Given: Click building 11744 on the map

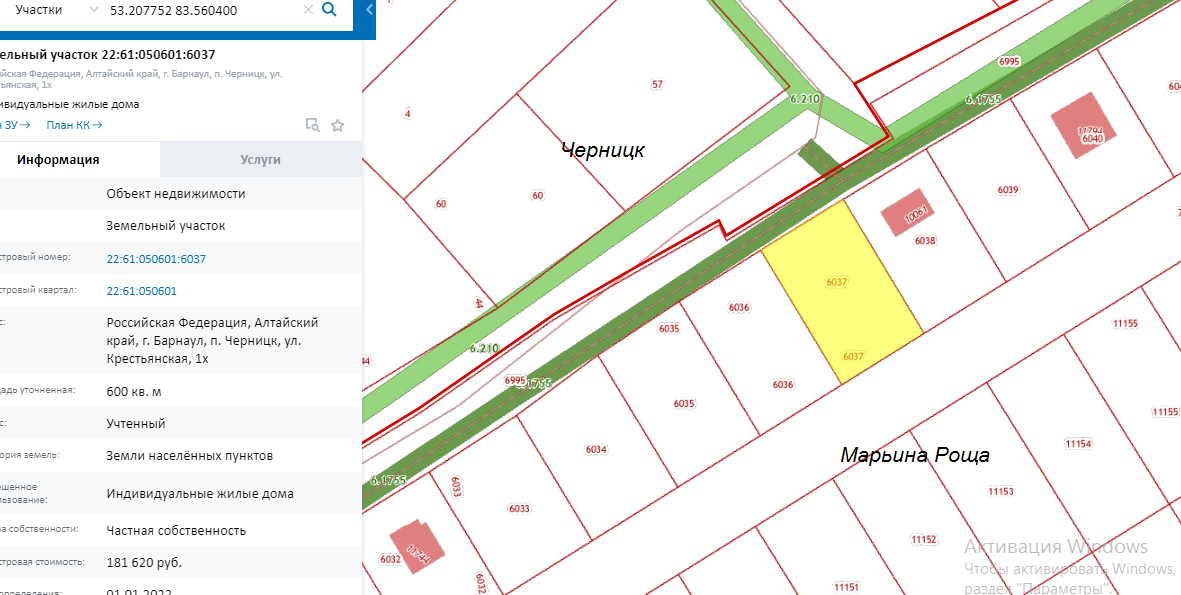Looking at the screenshot, I should pos(417,549).
